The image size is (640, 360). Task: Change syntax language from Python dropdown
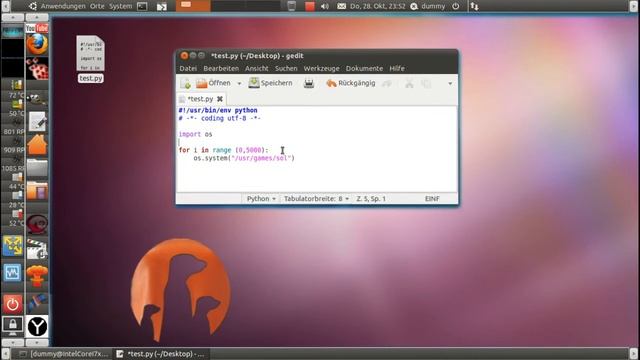[x=261, y=199]
